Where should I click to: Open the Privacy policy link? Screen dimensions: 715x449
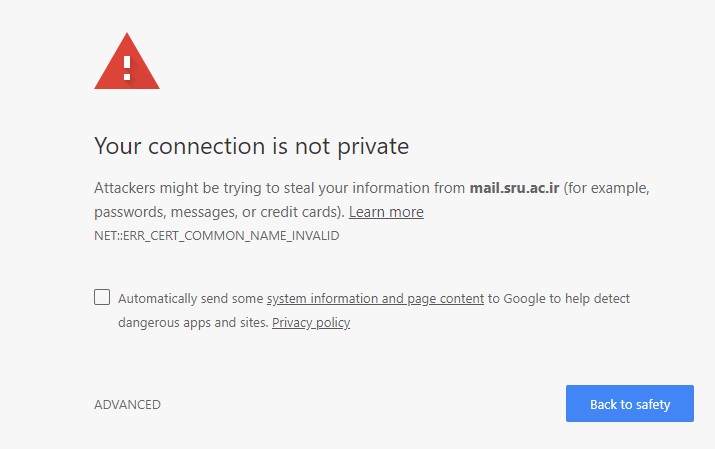coord(311,323)
